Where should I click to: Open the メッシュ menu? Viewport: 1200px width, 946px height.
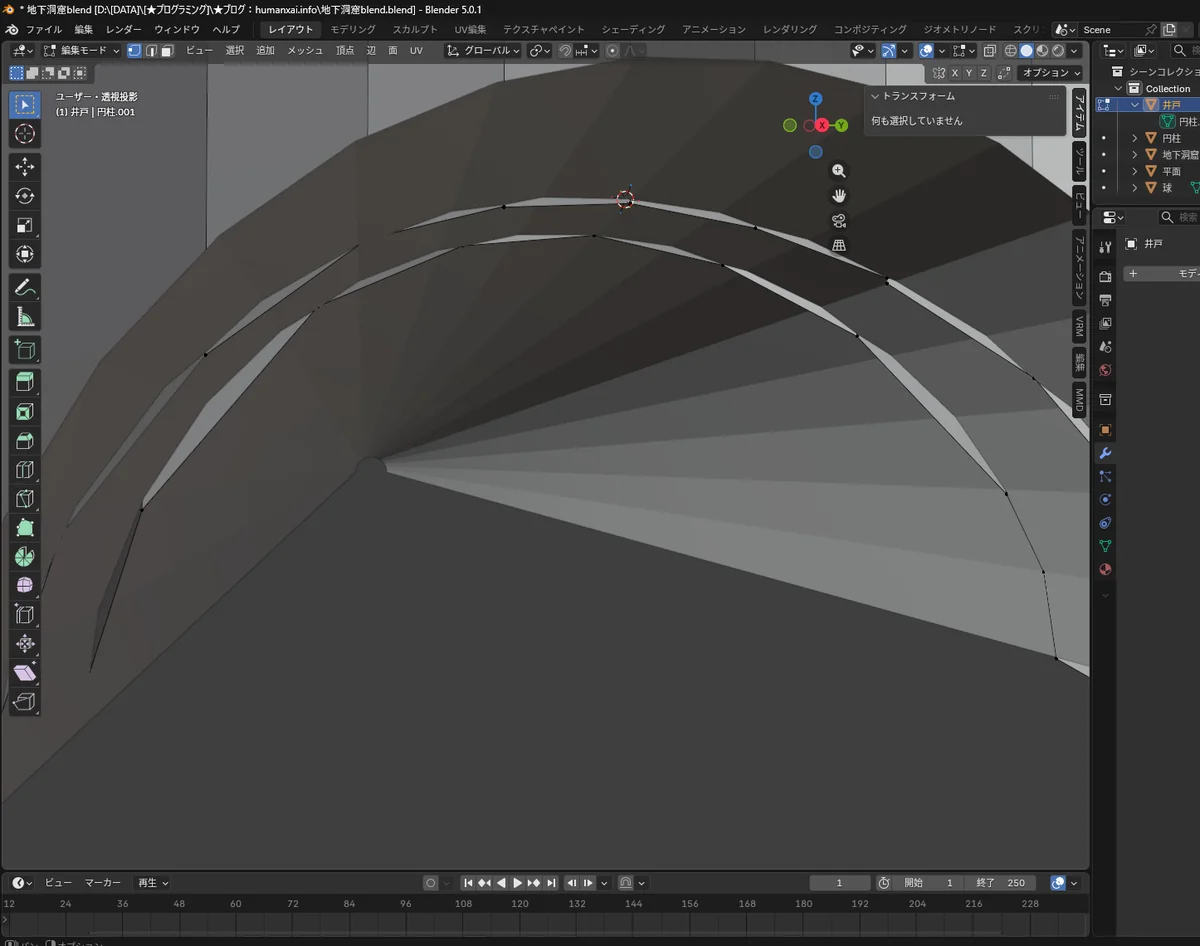(305, 50)
